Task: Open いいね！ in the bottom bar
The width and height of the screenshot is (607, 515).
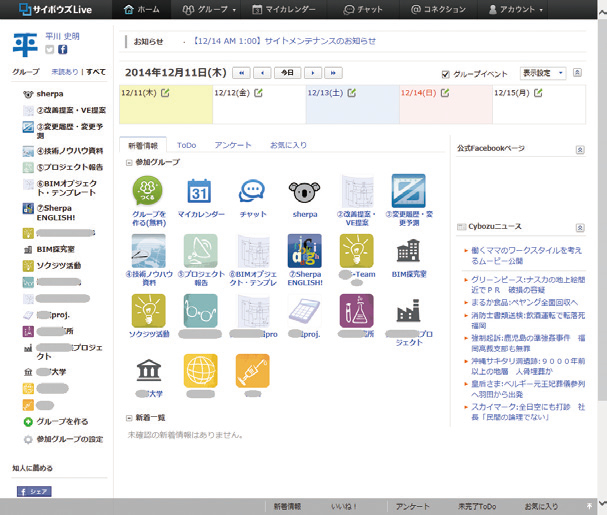Action: pos(343,506)
